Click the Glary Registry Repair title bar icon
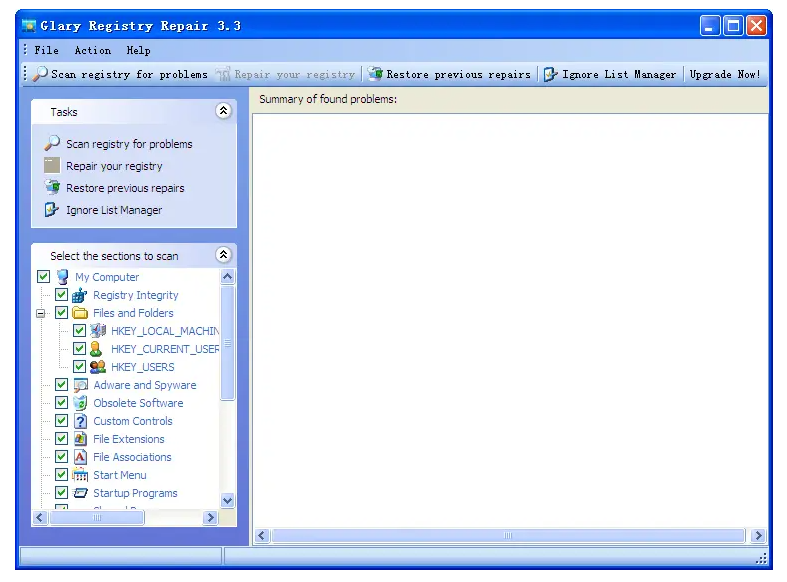787x582 pixels. 29,26
